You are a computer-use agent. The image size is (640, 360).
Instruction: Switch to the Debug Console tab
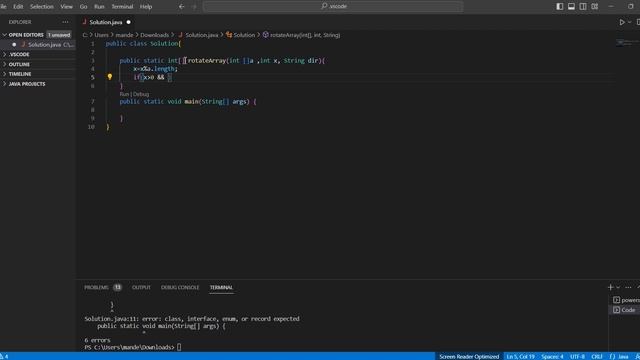pyautogui.click(x=180, y=287)
